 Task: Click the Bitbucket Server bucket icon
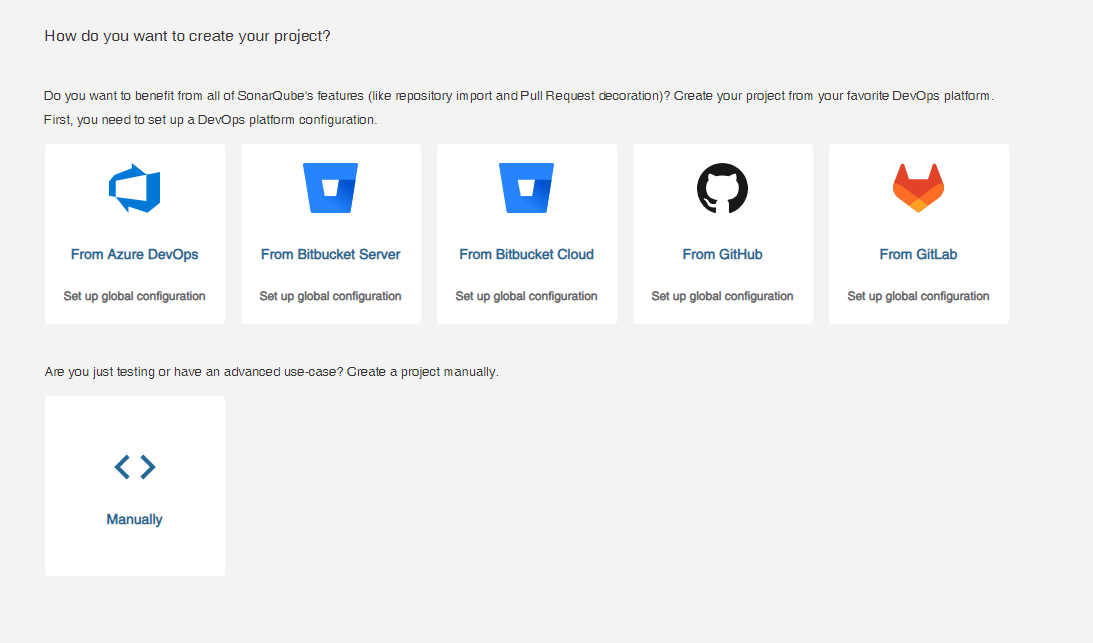tap(330, 188)
